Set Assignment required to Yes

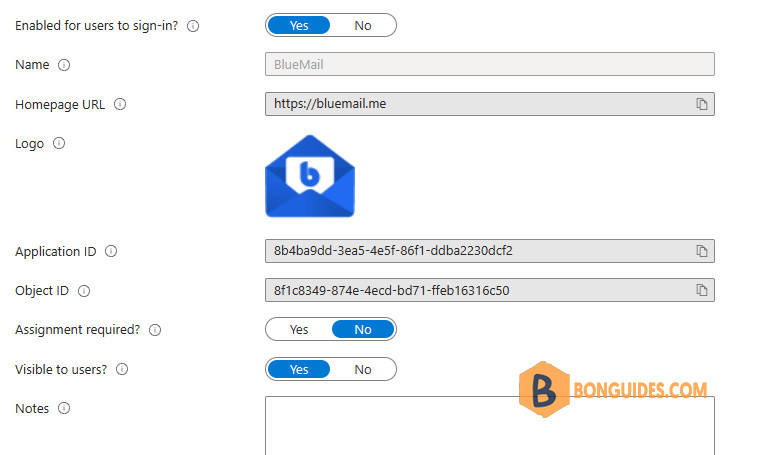click(x=299, y=330)
